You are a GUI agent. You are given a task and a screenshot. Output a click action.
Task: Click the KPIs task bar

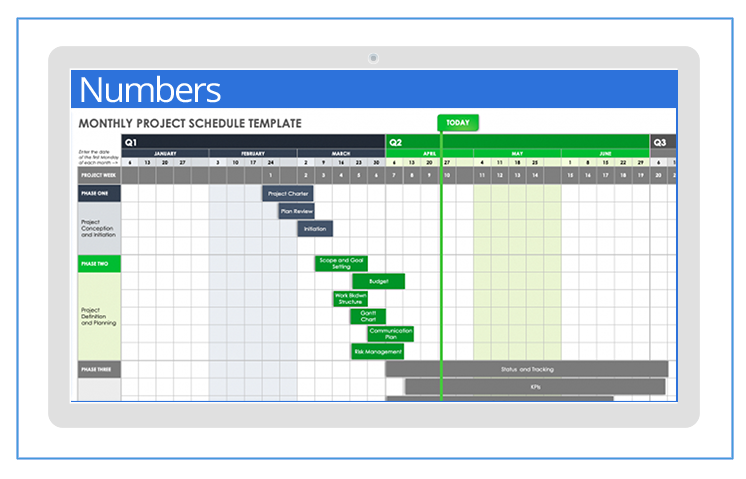(x=535, y=387)
